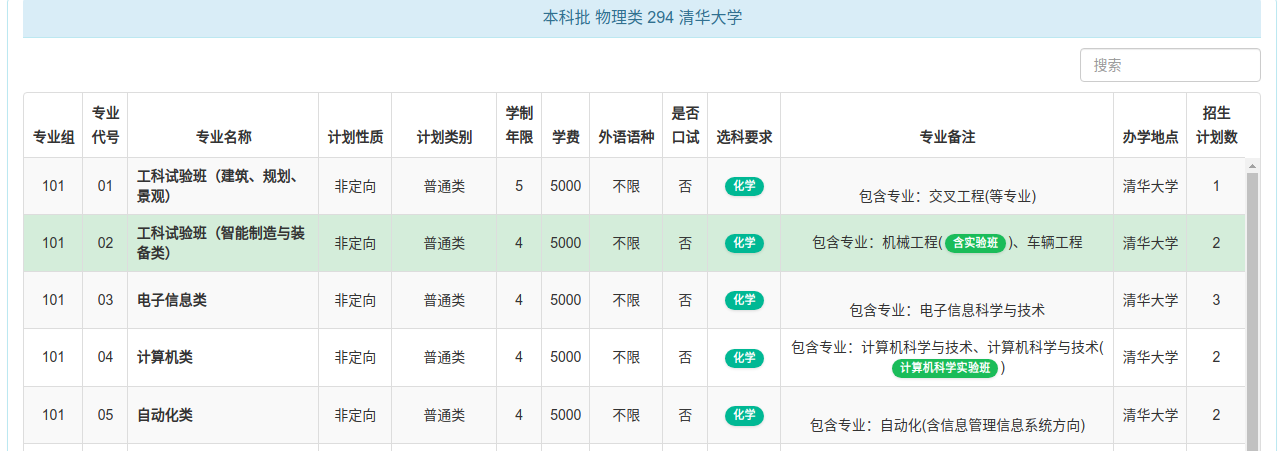
Task: Click 清华大学 location in 电子信息类 row
Action: tap(1150, 300)
